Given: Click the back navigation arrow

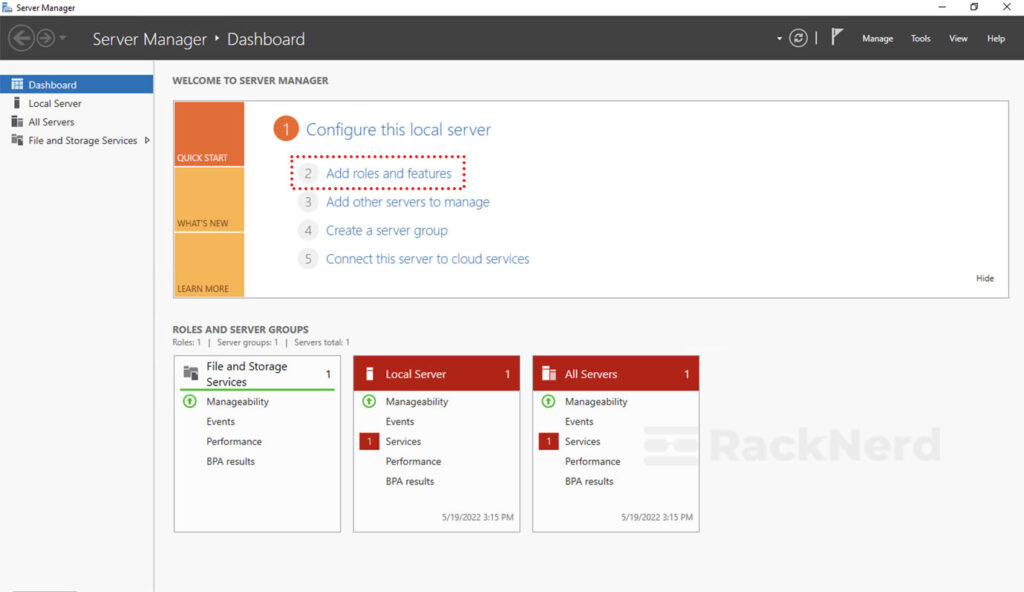Looking at the screenshot, I should click(20, 38).
